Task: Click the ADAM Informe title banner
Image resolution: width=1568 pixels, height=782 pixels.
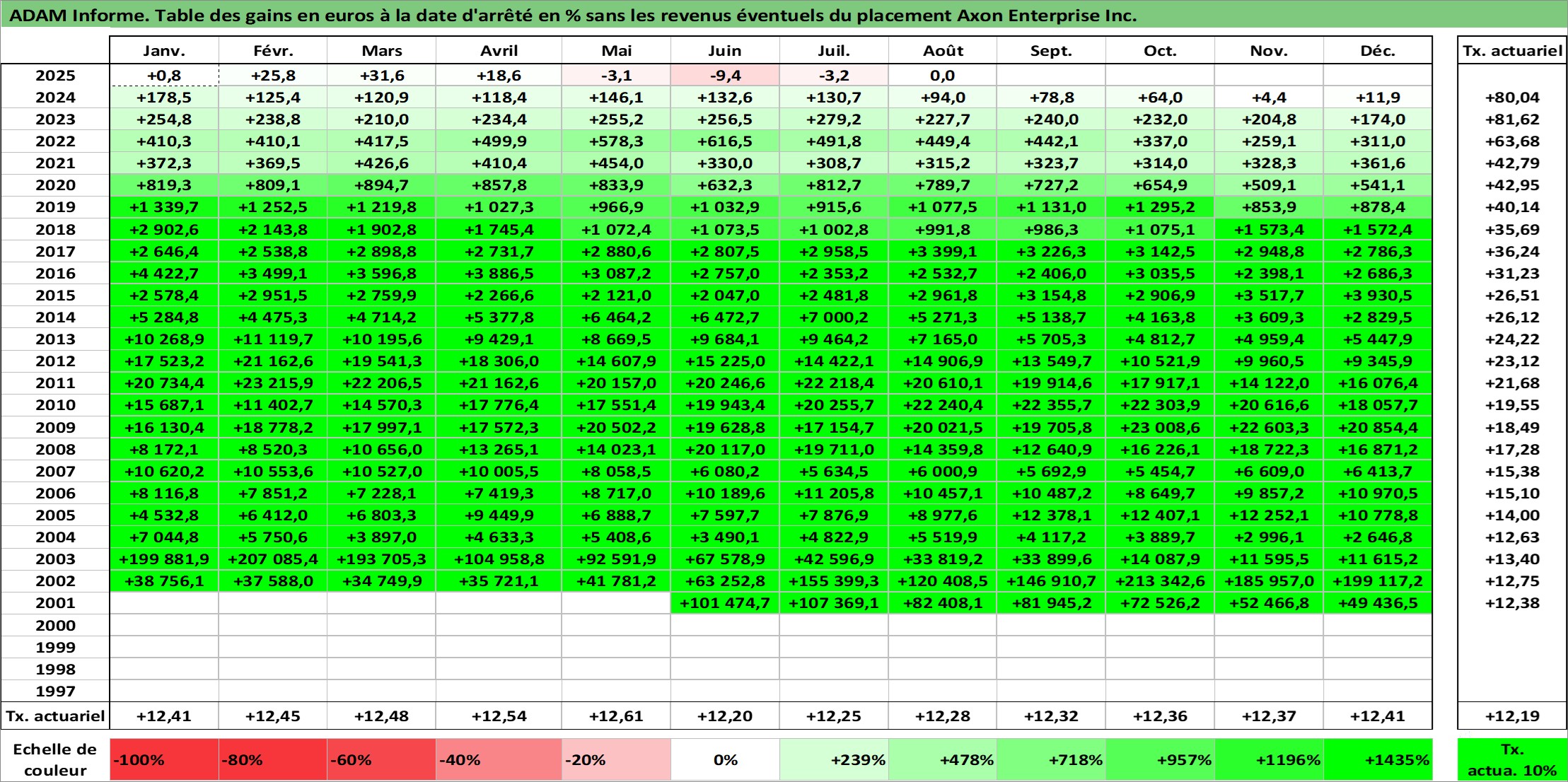Action: (784, 15)
